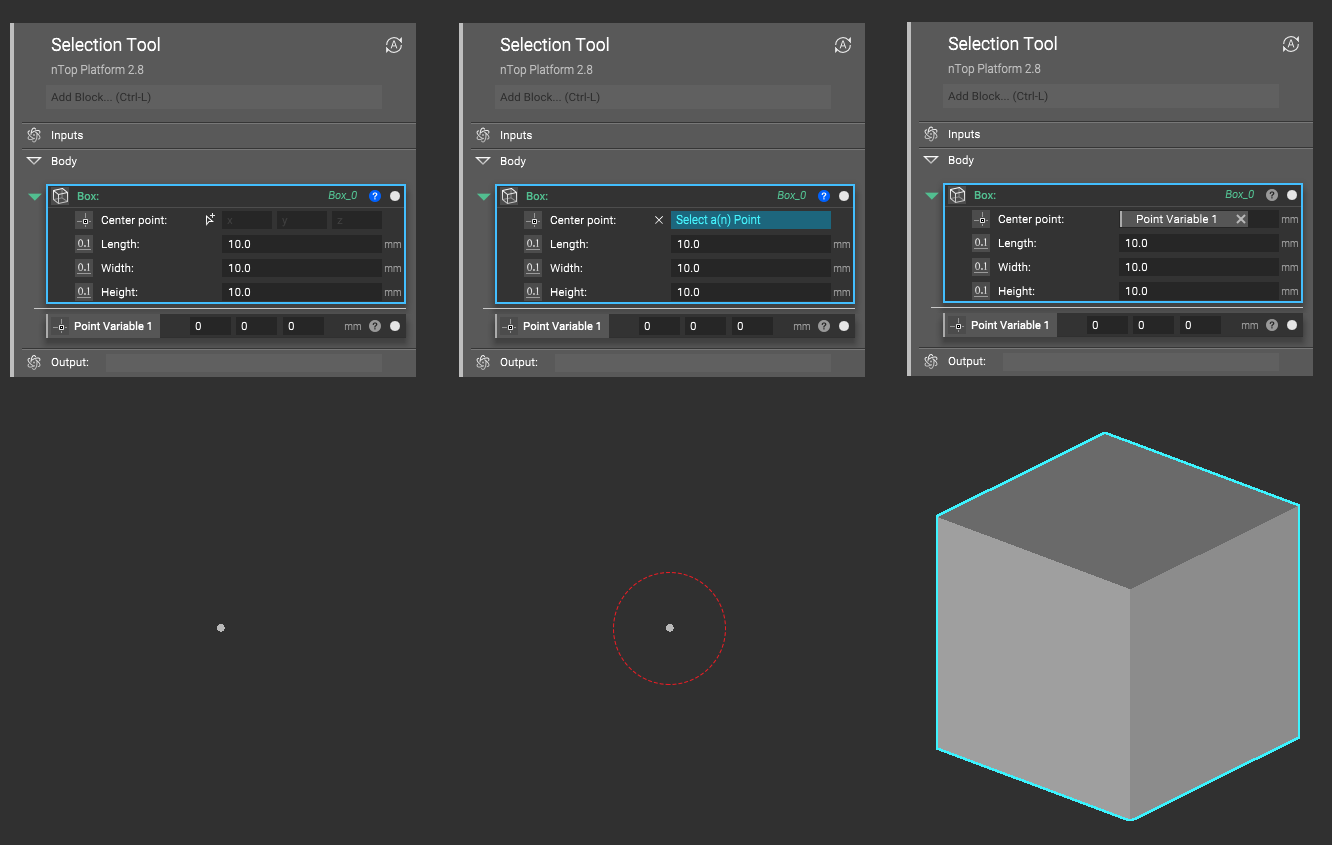Click the Inputs gear icon in the left panel
The height and width of the screenshot is (845, 1332).
[34, 135]
